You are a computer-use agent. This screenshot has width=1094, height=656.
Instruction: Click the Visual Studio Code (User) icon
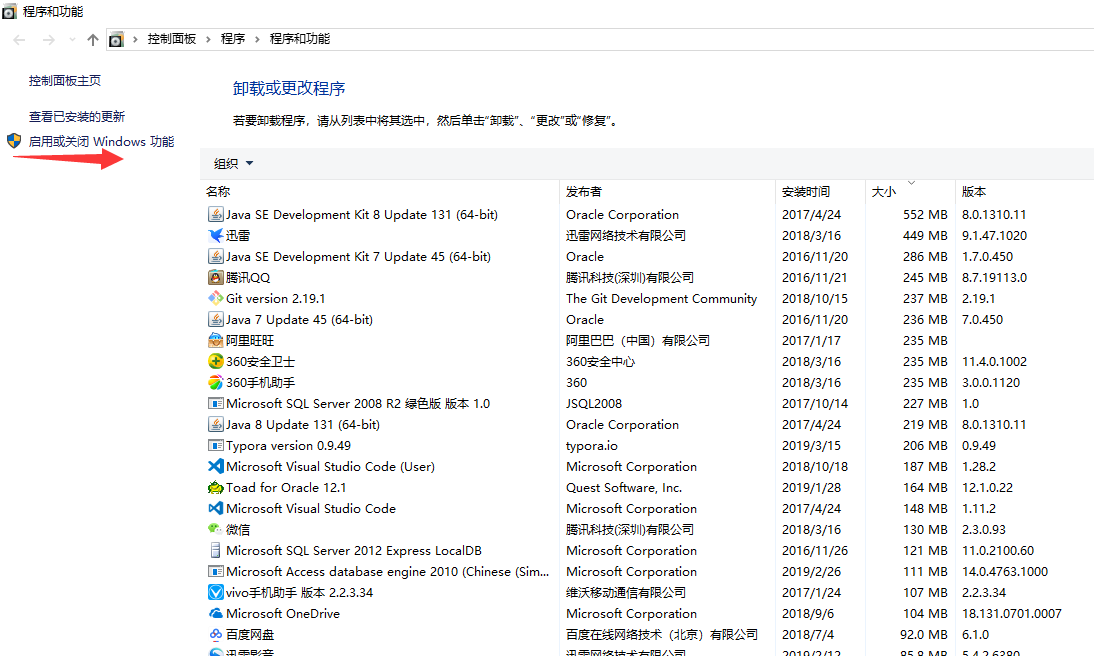click(215, 467)
